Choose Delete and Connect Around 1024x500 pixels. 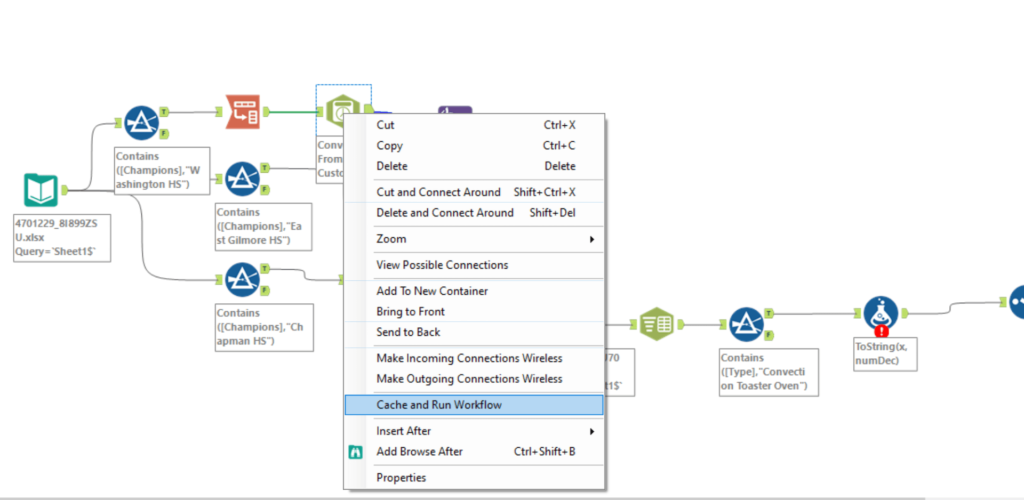[445, 213]
